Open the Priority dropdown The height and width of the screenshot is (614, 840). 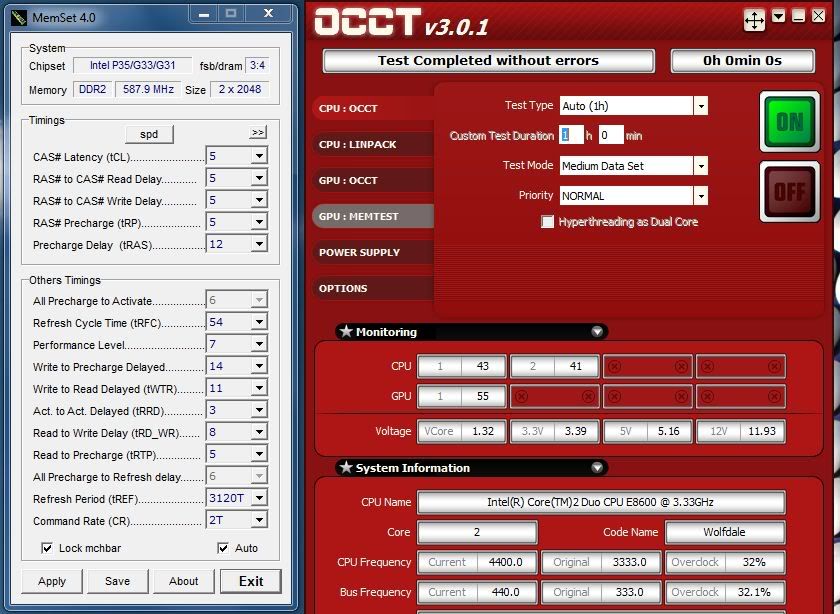(700, 196)
